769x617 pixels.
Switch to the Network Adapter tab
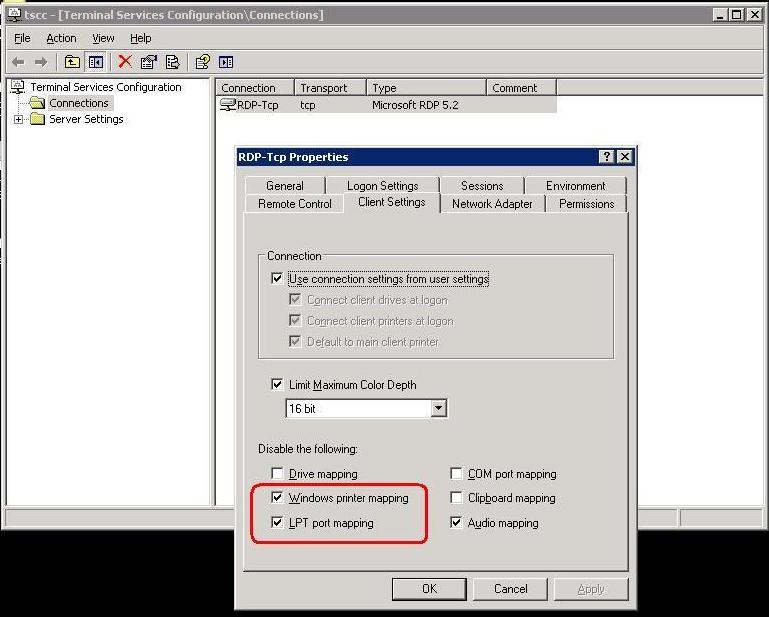tap(492, 204)
